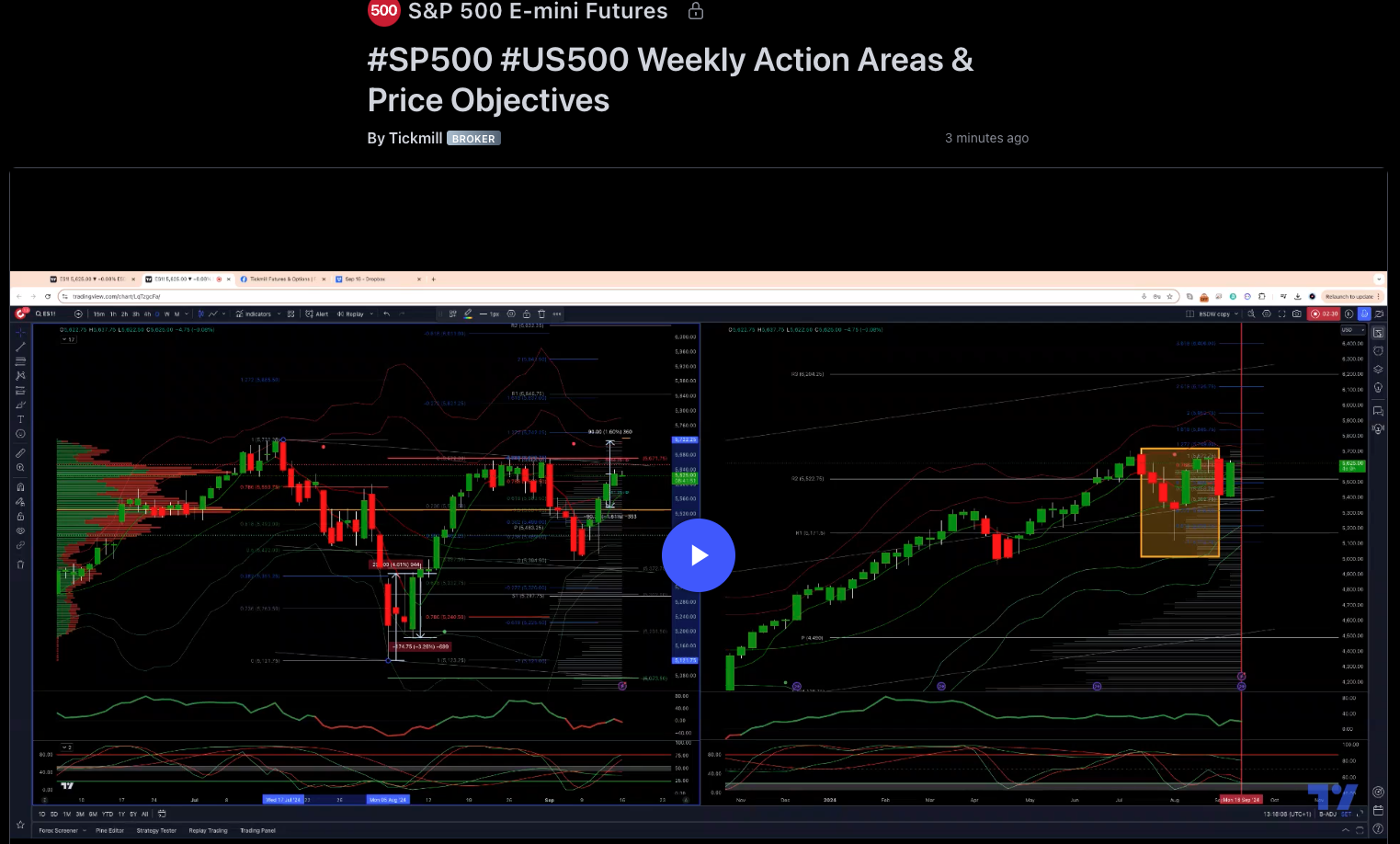Expand the Replay dropdown arrow
Image resolution: width=1400 pixels, height=844 pixels.
371,314
